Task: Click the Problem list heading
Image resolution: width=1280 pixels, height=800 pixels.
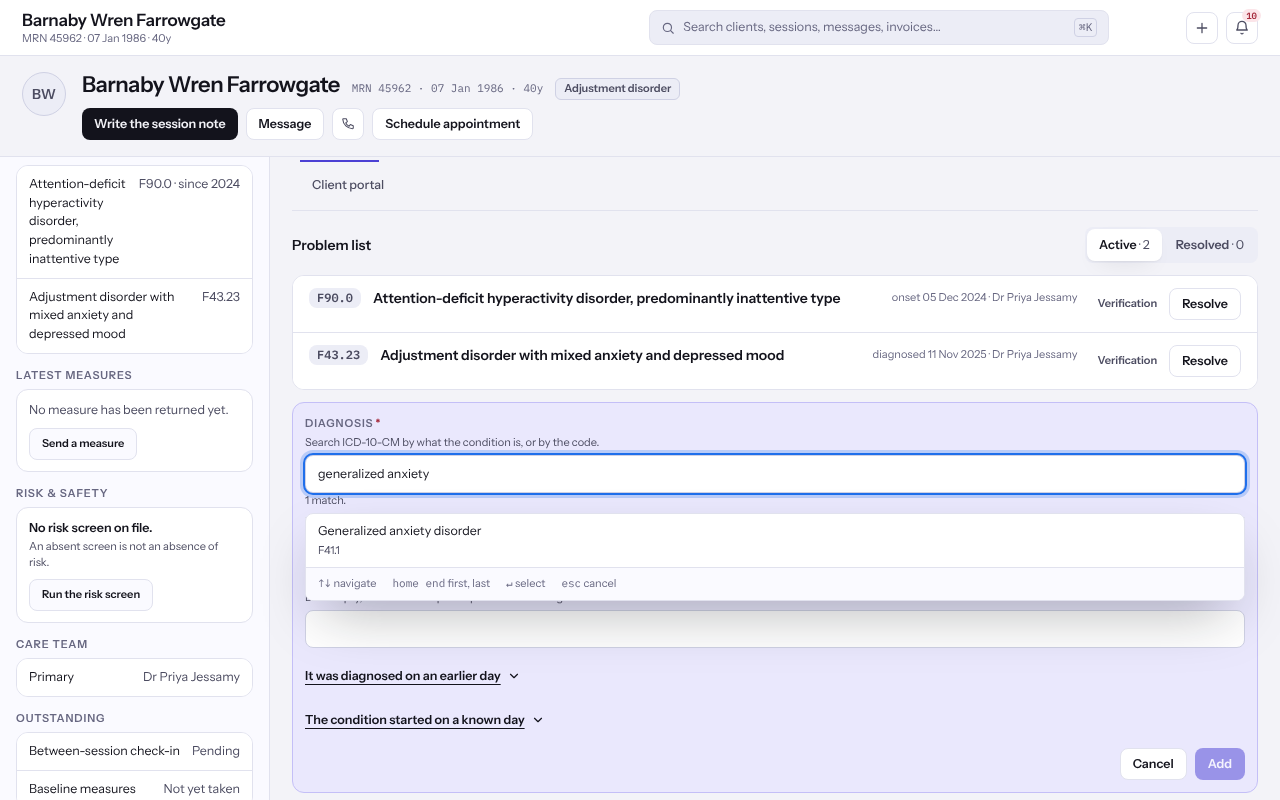Action: (332, 245)
